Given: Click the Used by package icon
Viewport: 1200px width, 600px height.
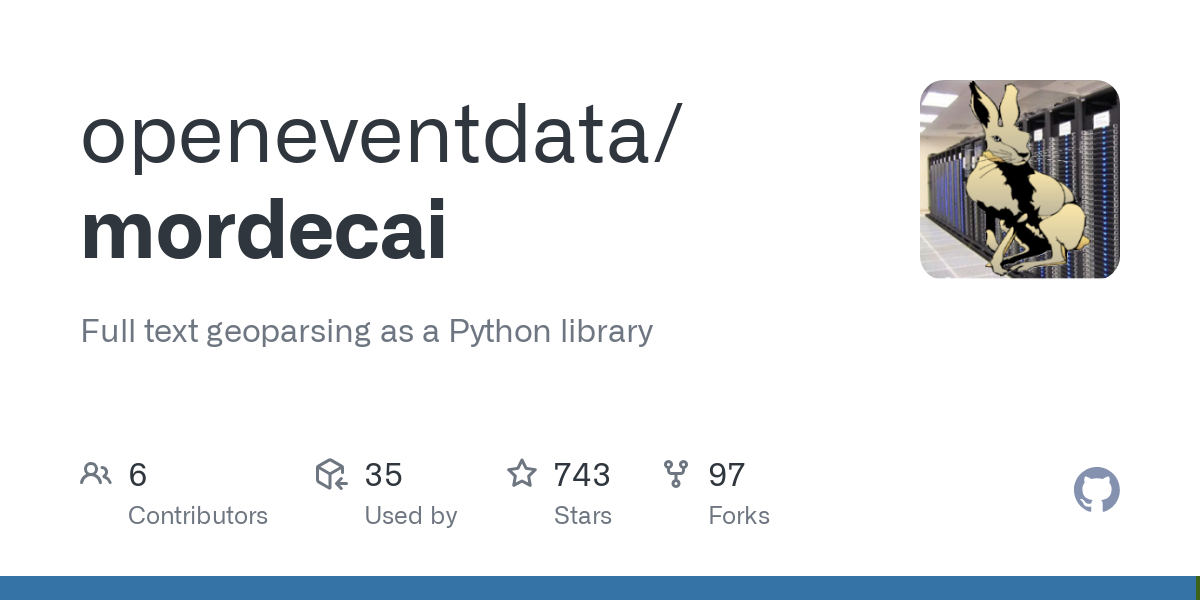Looking at the screenshot, I should tap(331, 474).
